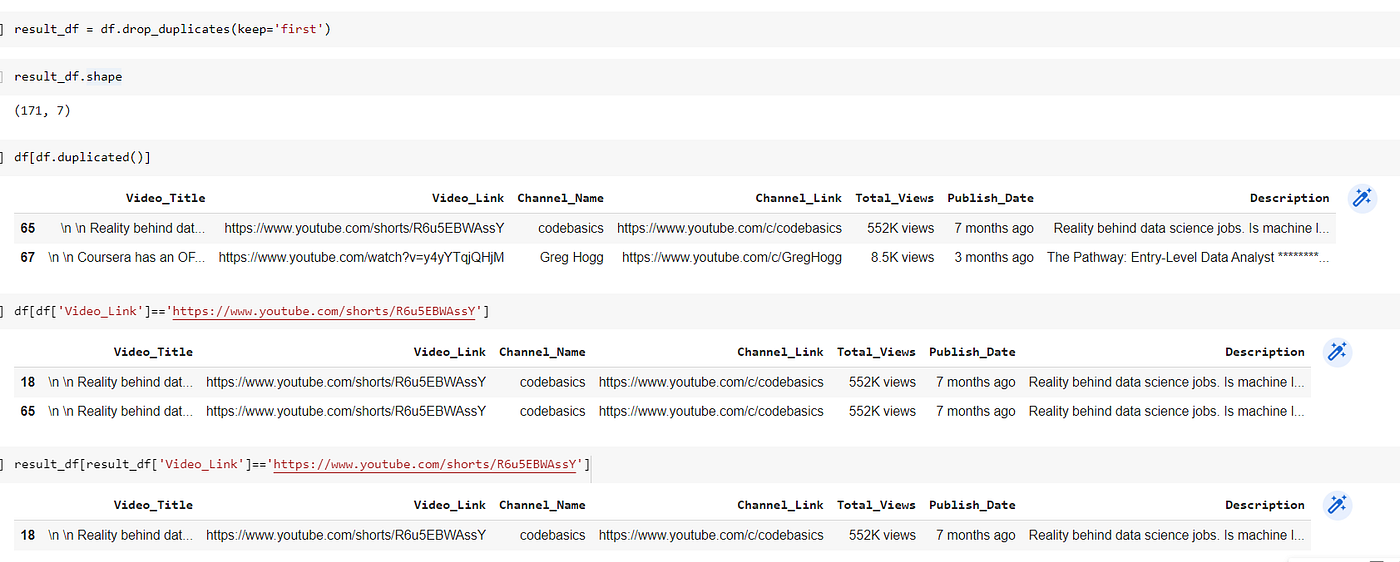Click Publish_Date header in the result_df filter output table
The image size is (1400, 562).
coord(972,505)
